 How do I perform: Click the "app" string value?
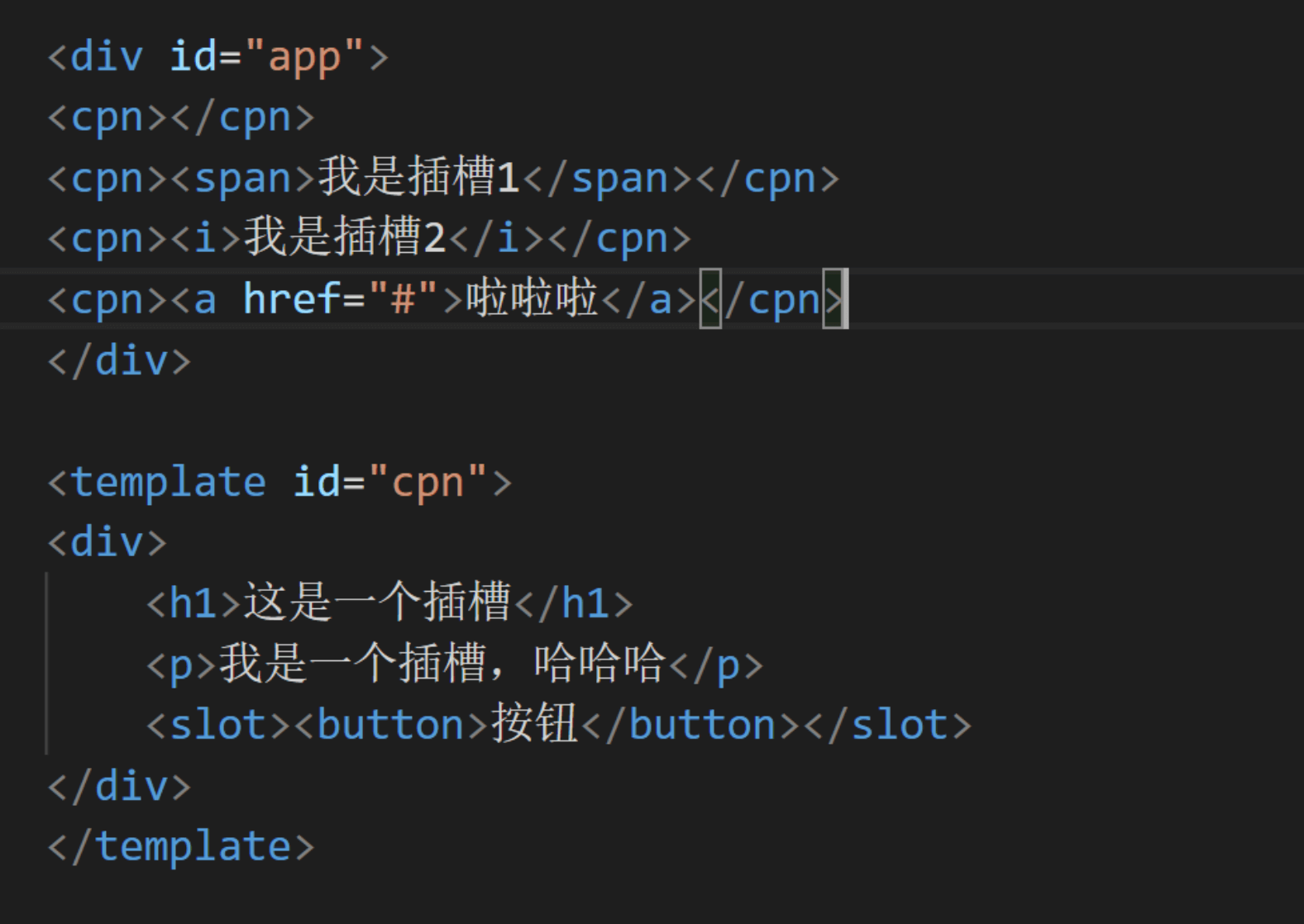point(304,56)
